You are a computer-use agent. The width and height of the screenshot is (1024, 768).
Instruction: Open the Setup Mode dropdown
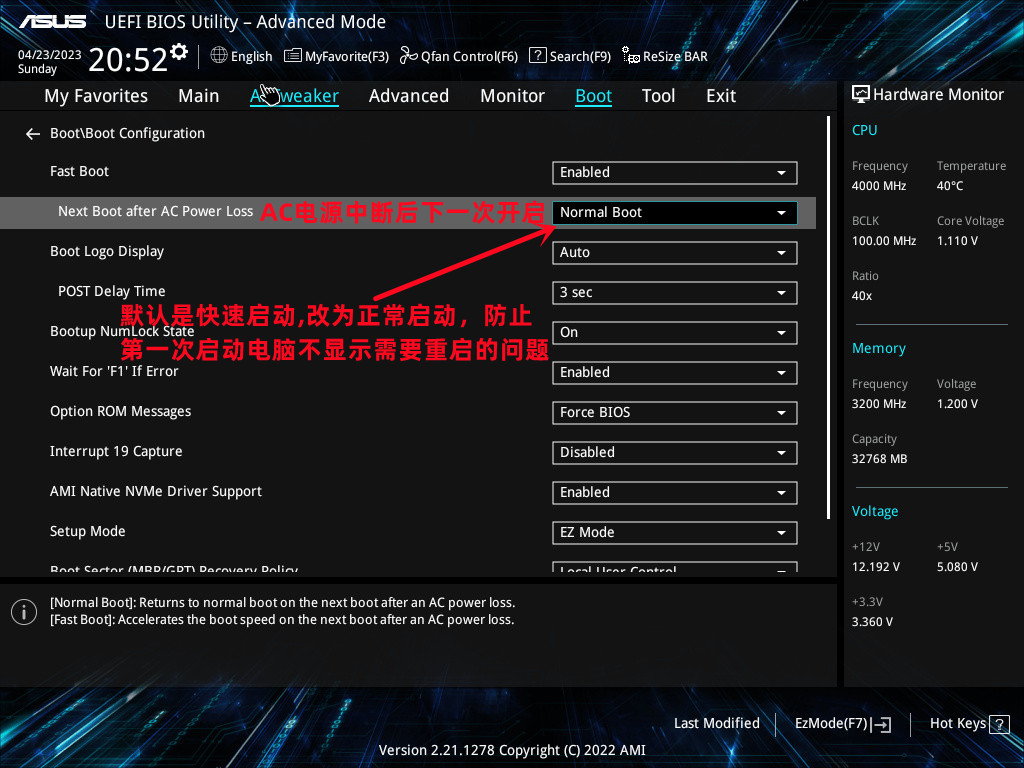click(x=675, y=533)
